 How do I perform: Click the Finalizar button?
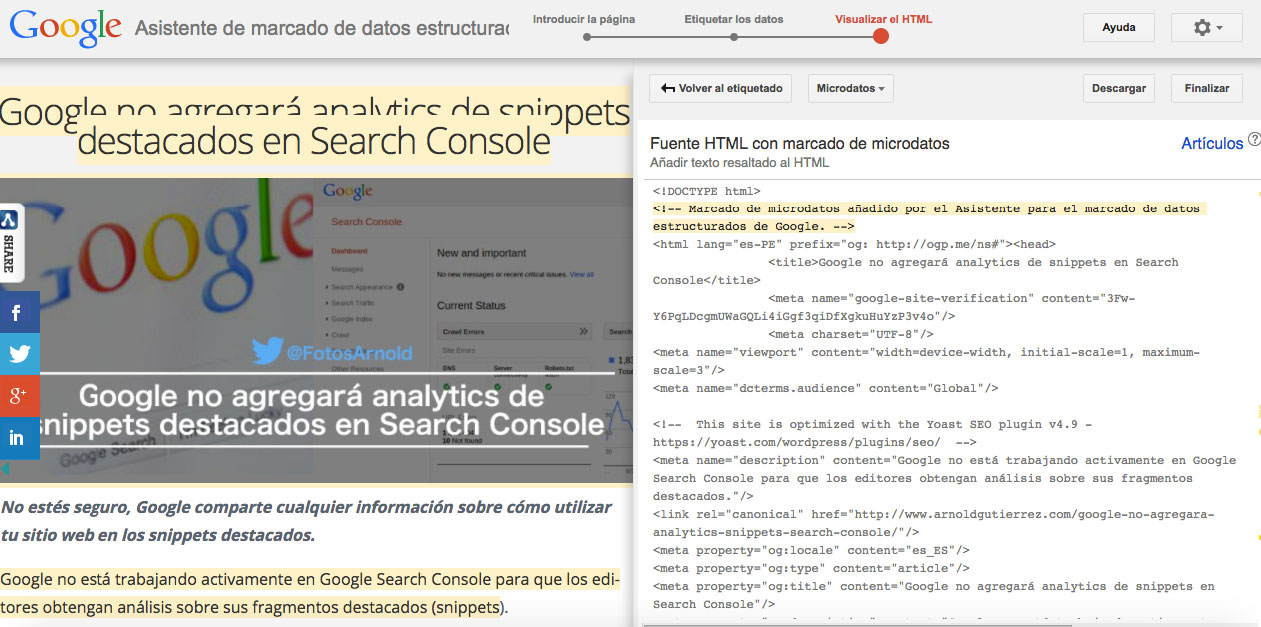[x=1207, y=88]
